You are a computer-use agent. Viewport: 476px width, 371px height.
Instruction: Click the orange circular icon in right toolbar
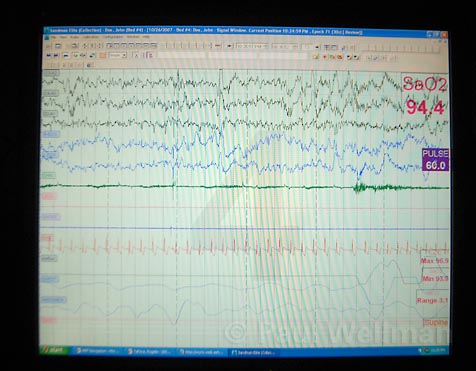(x=339, y=57)
